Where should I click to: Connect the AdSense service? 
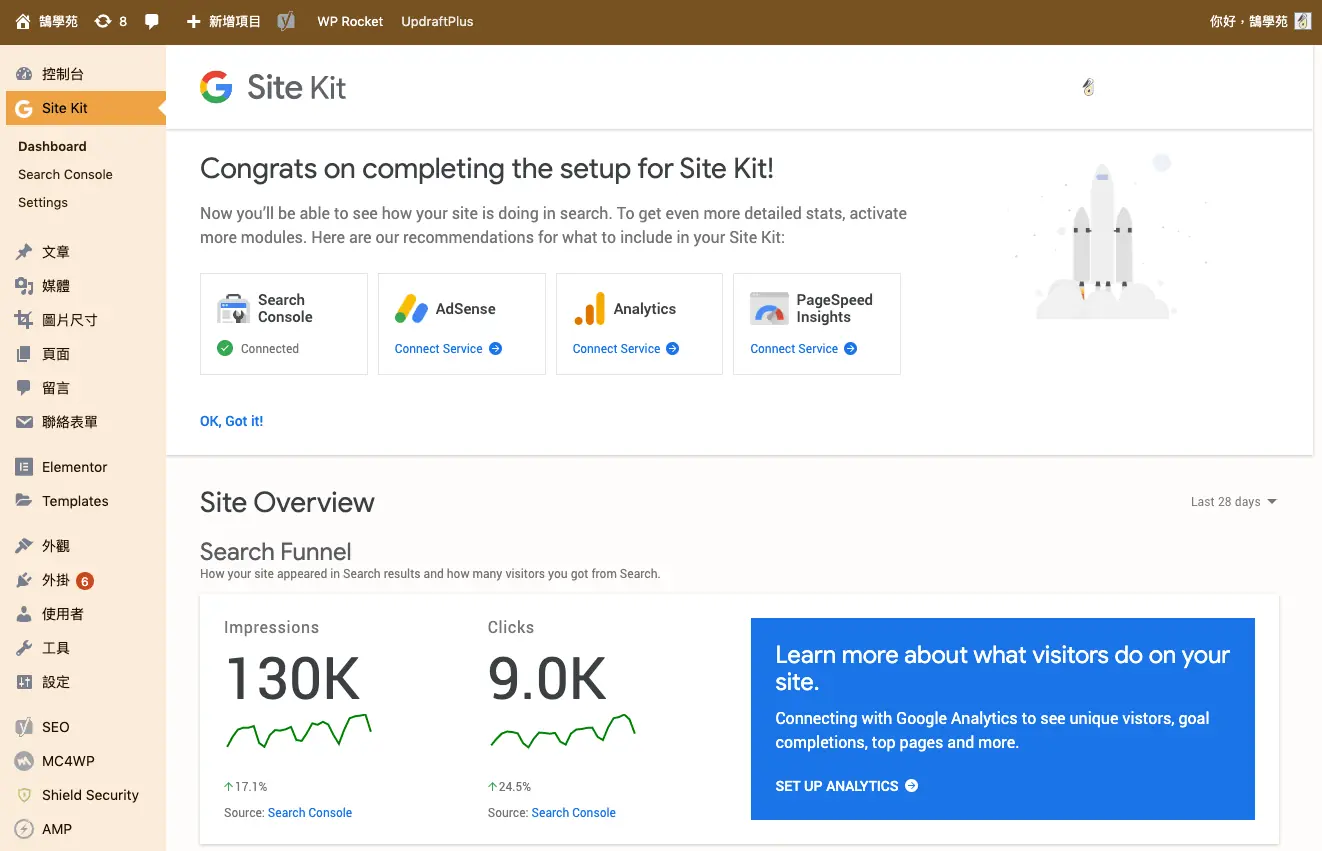point(448,349)
